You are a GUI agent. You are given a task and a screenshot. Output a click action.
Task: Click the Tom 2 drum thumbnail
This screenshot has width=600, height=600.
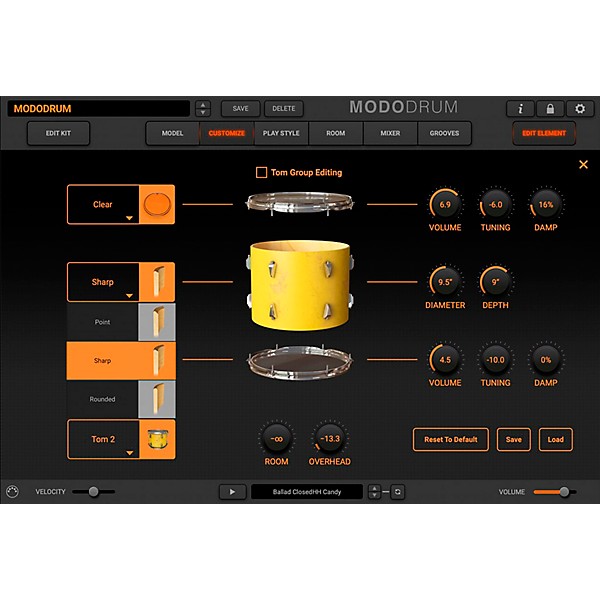point(157,439)
